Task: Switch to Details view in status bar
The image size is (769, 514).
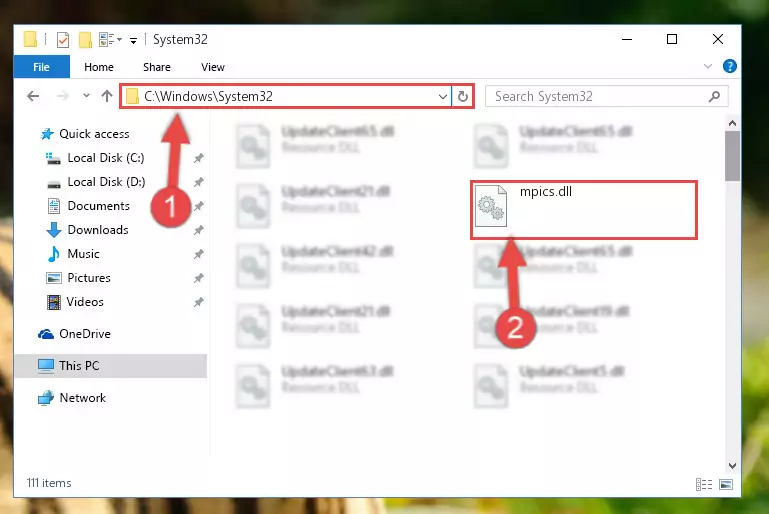Action: [704, 485]
